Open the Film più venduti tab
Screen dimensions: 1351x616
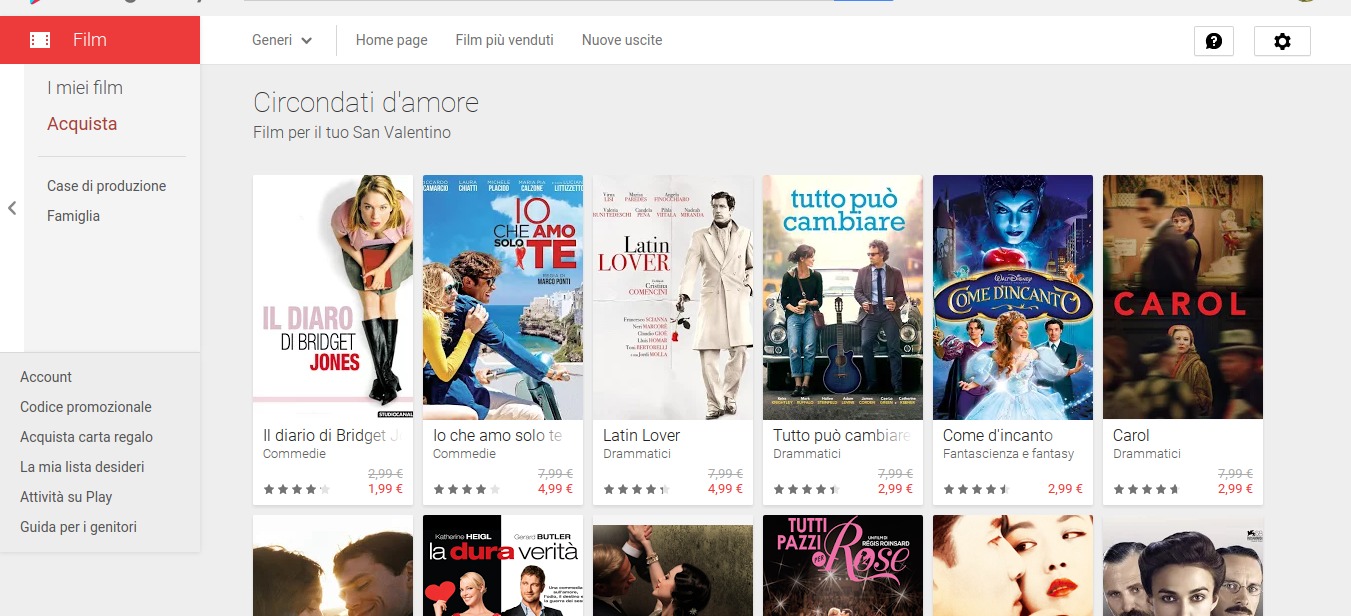point(504,40)
